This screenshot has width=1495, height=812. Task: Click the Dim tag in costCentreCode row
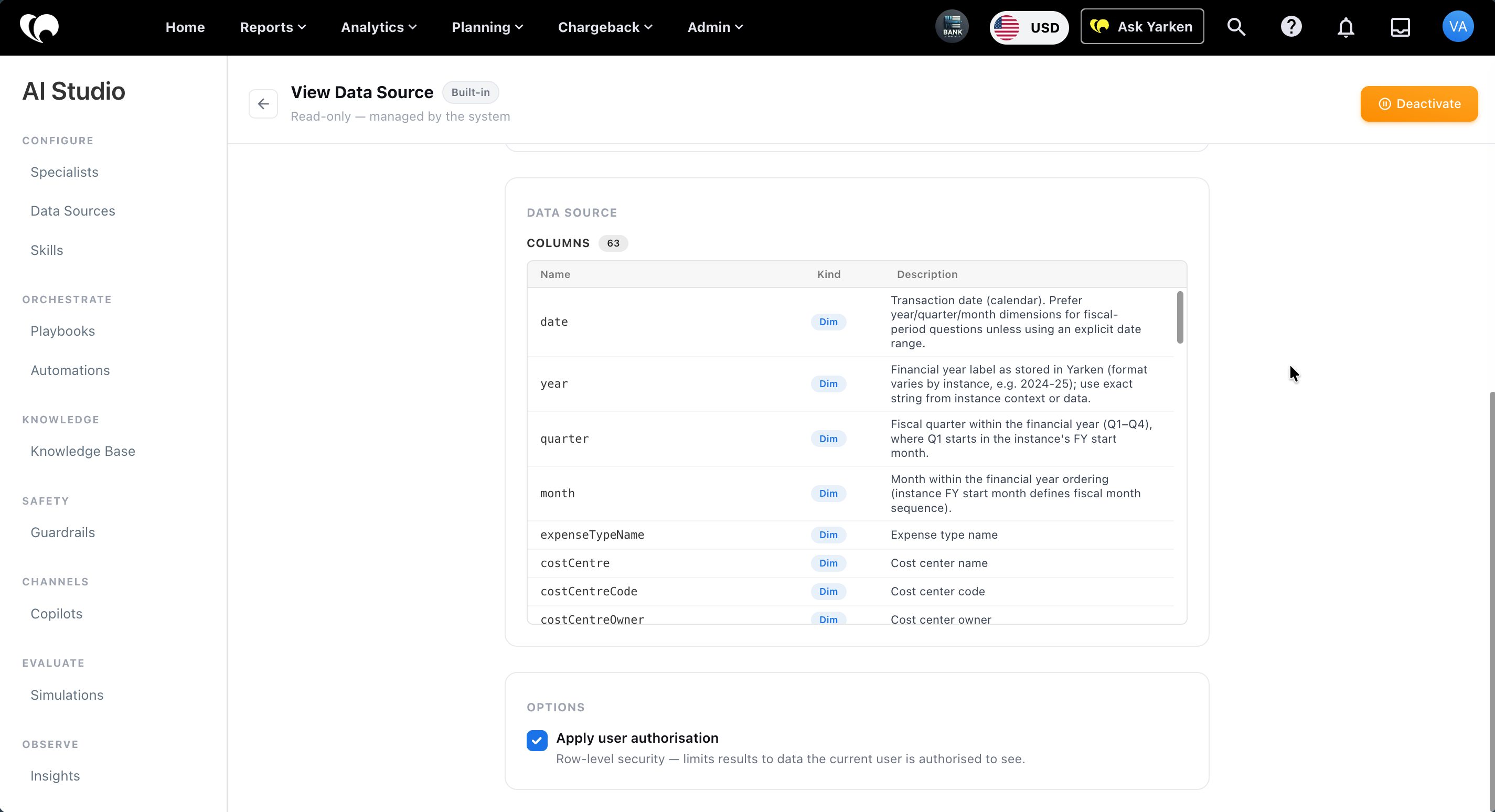(828, 592)
